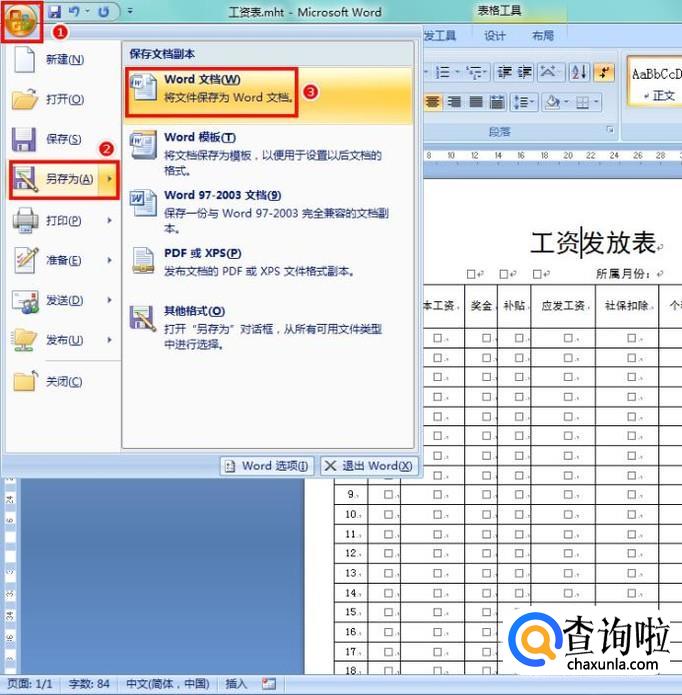Select 打开(O) in Office menu
This screenshot has width=682, height=695.
tap(63, 99)
